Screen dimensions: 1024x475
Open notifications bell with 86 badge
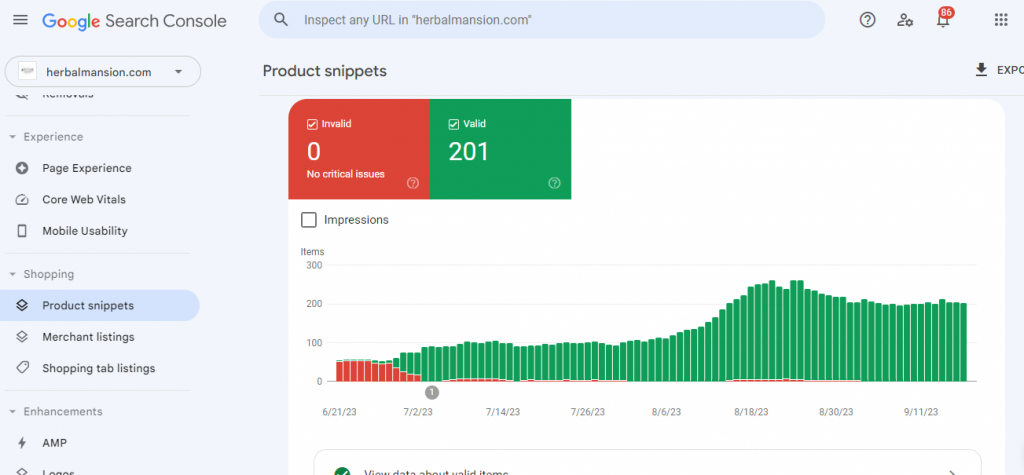tap(943, 19)
